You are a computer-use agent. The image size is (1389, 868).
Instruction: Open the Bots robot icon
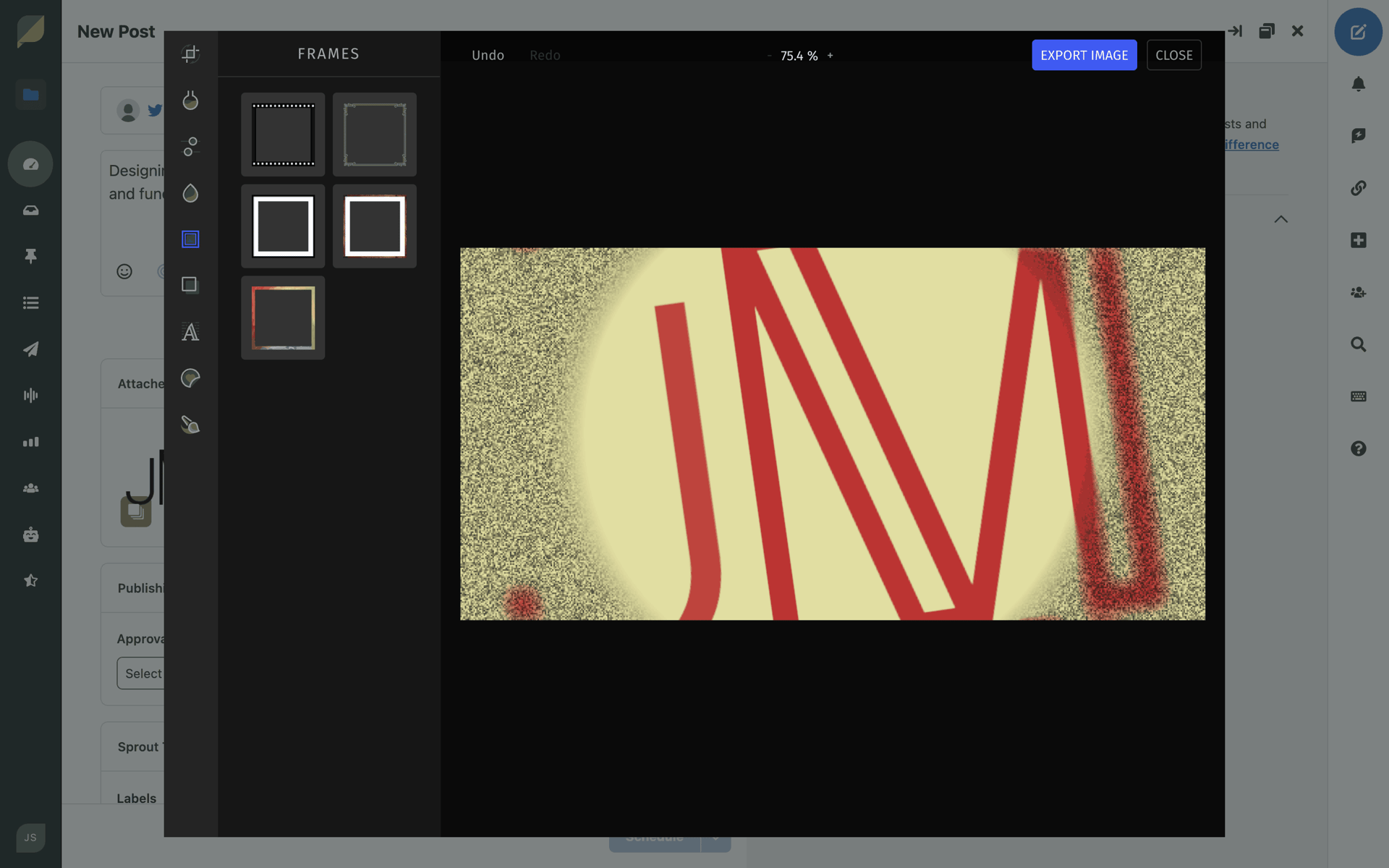pyautogui.click(x=30, y=535)
